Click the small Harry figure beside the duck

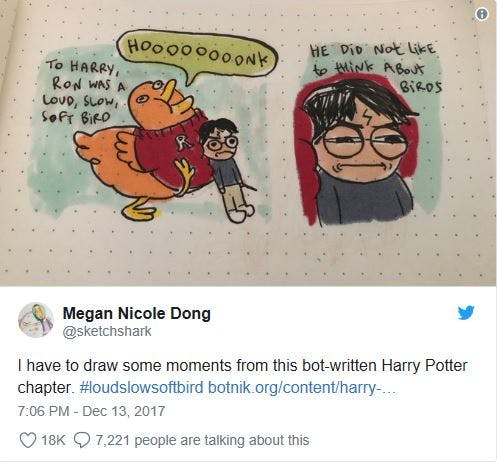[x=227, y=170]
